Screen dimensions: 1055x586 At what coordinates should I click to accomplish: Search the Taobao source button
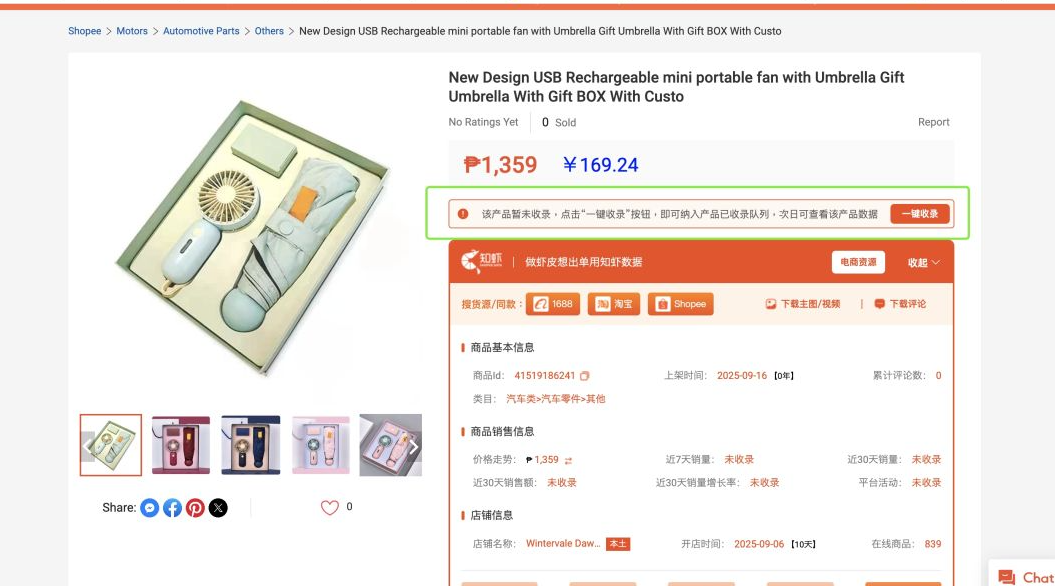(x=614, y=304)
